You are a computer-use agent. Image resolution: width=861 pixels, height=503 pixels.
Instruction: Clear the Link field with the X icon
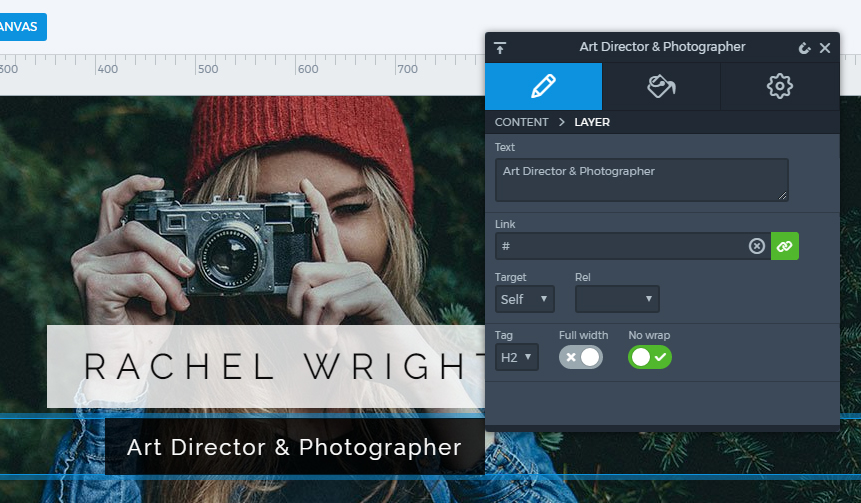coord(757,246)
